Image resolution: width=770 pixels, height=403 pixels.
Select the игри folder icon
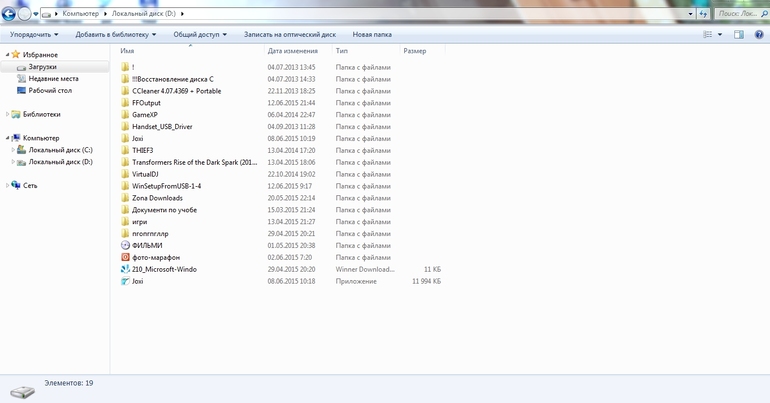pyautogui.click(x=125, y=221)
